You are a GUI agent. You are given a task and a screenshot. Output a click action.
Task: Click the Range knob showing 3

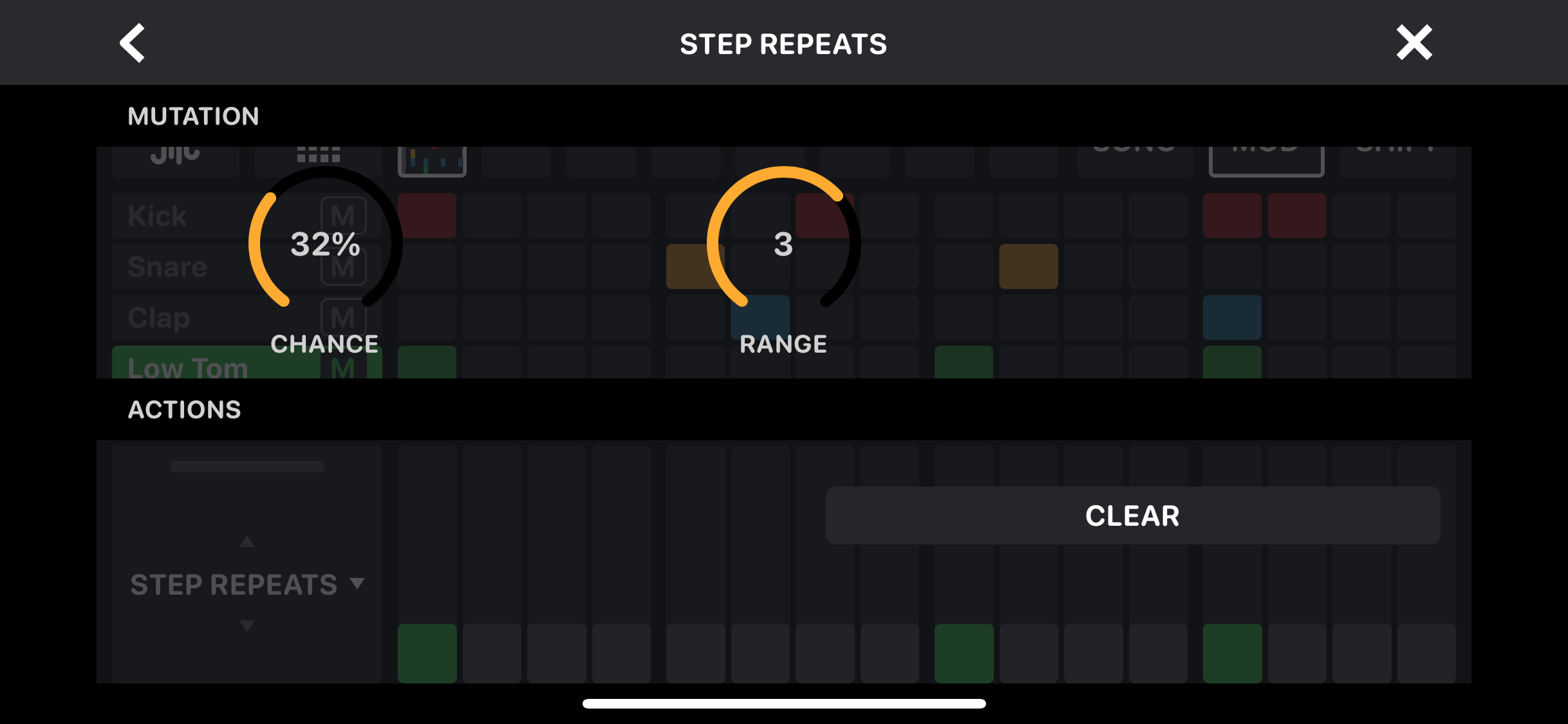coord(783,243)
